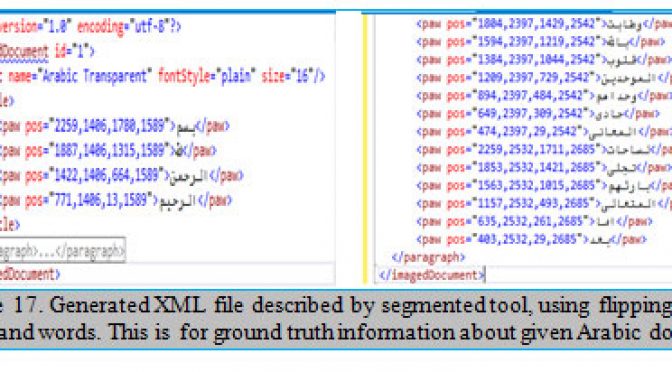The image size is (672, 372).
Task: Click right pane line pos 1209,2397,729,2542
Action: 544,78
